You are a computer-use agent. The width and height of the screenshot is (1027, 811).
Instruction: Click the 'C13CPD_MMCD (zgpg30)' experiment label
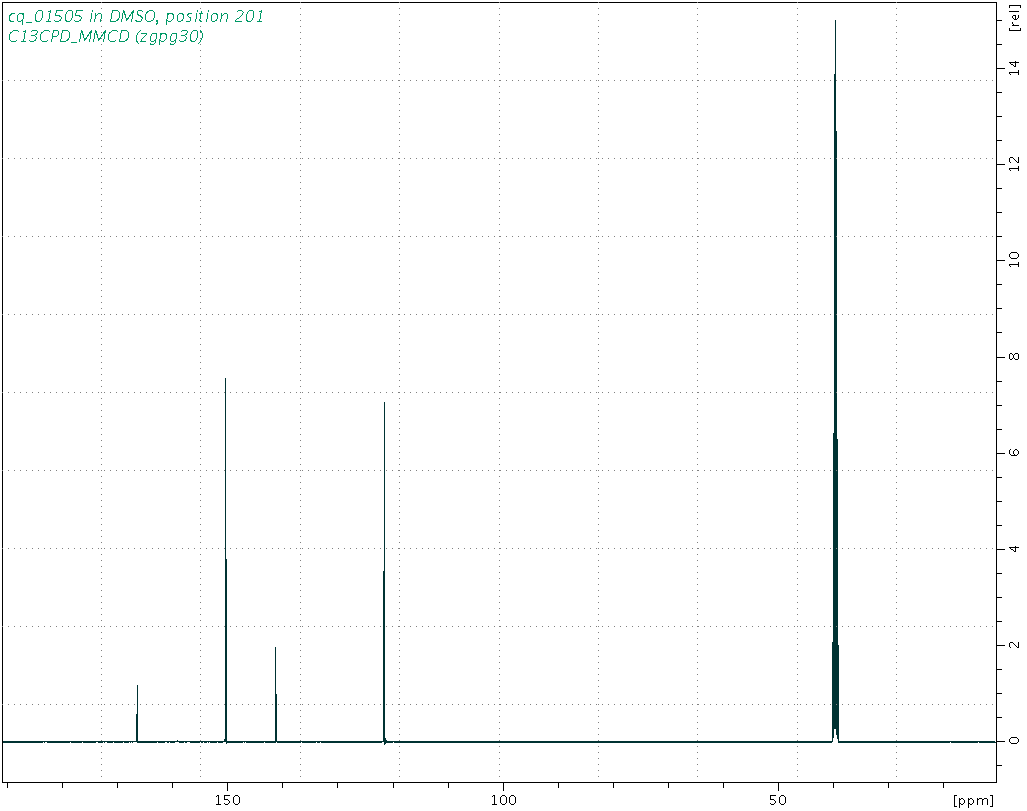[x=105, y=36]
